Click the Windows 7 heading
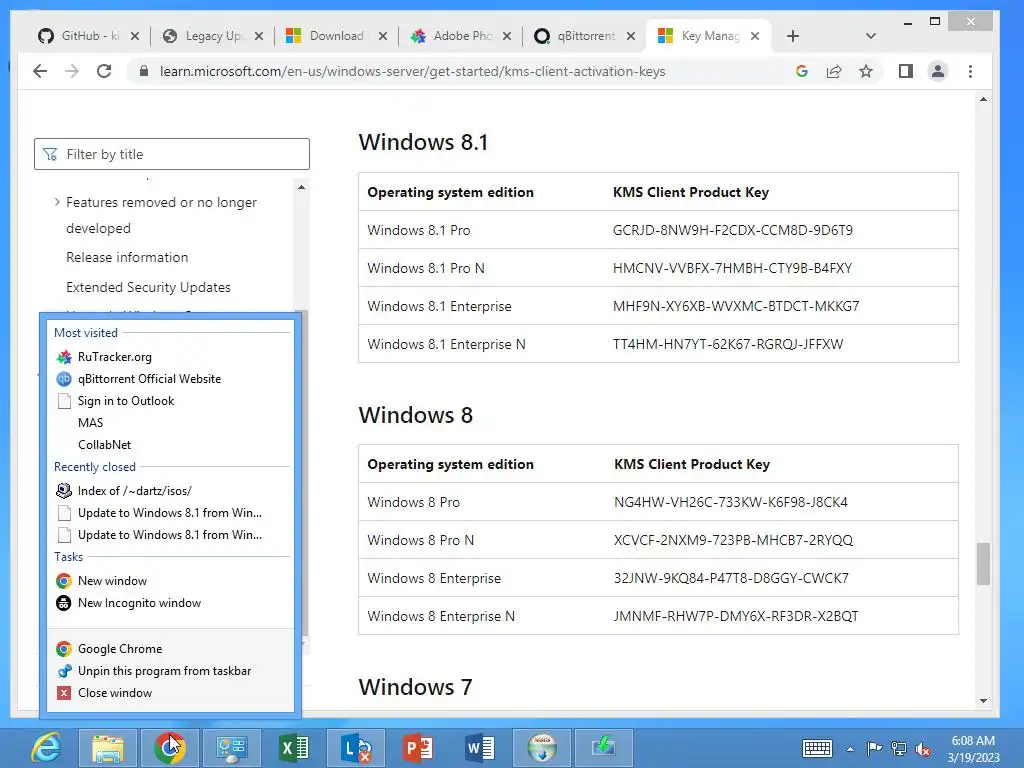Viewport: 1024px width, 768px height. [x=415, y=687]
